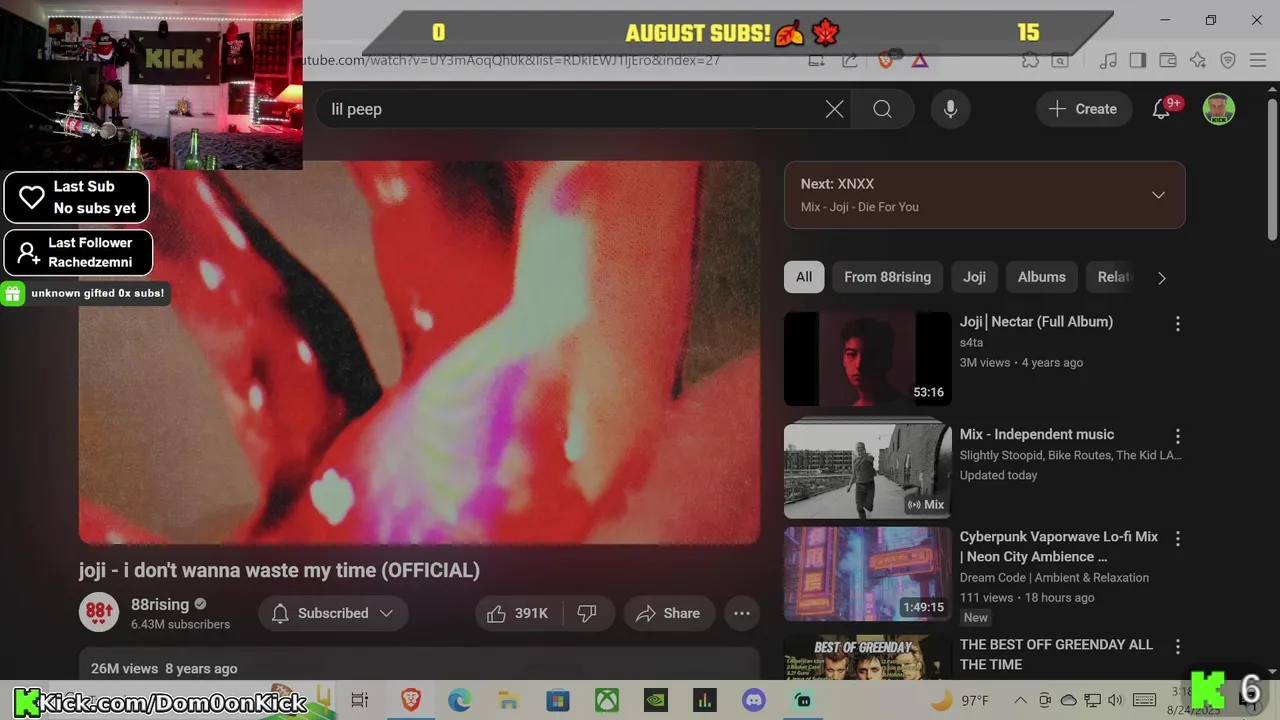Dislike the joji video
The width and height of the screenshot is (1280, 720).
click(588, 613)
